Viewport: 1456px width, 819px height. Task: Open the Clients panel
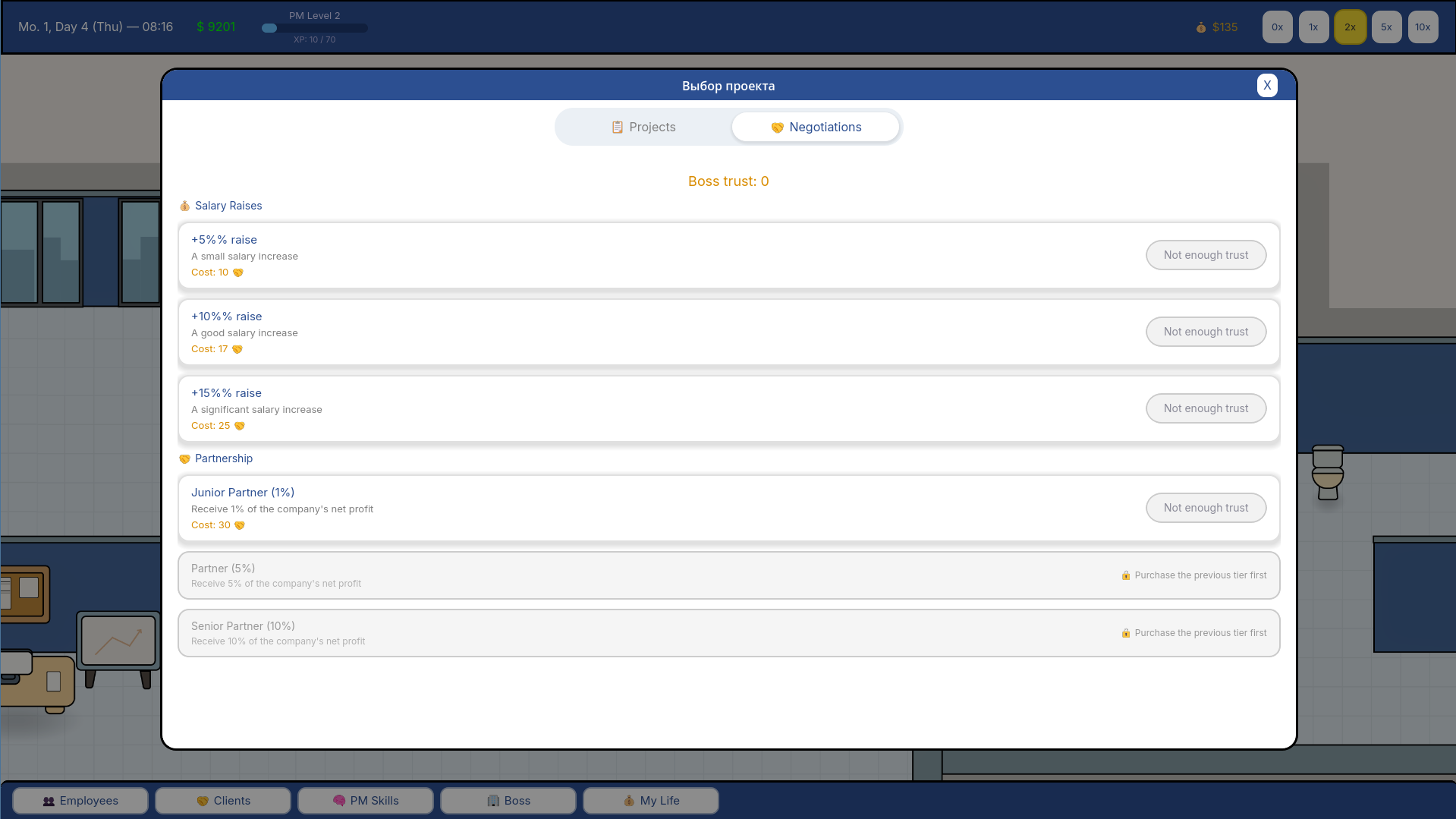tap(223, 801)
